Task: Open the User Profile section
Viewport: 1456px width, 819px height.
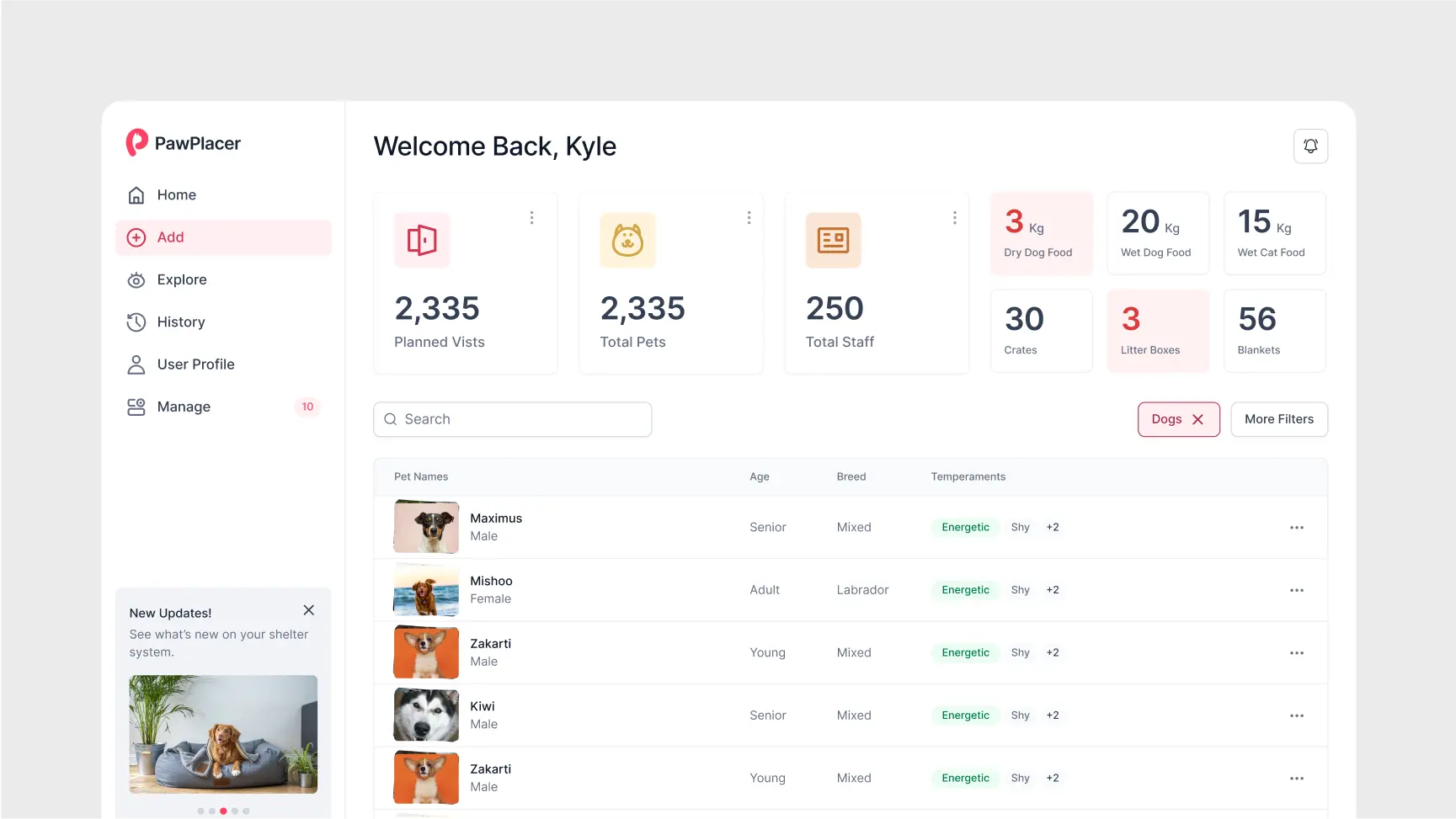Action: click(195, 364)
